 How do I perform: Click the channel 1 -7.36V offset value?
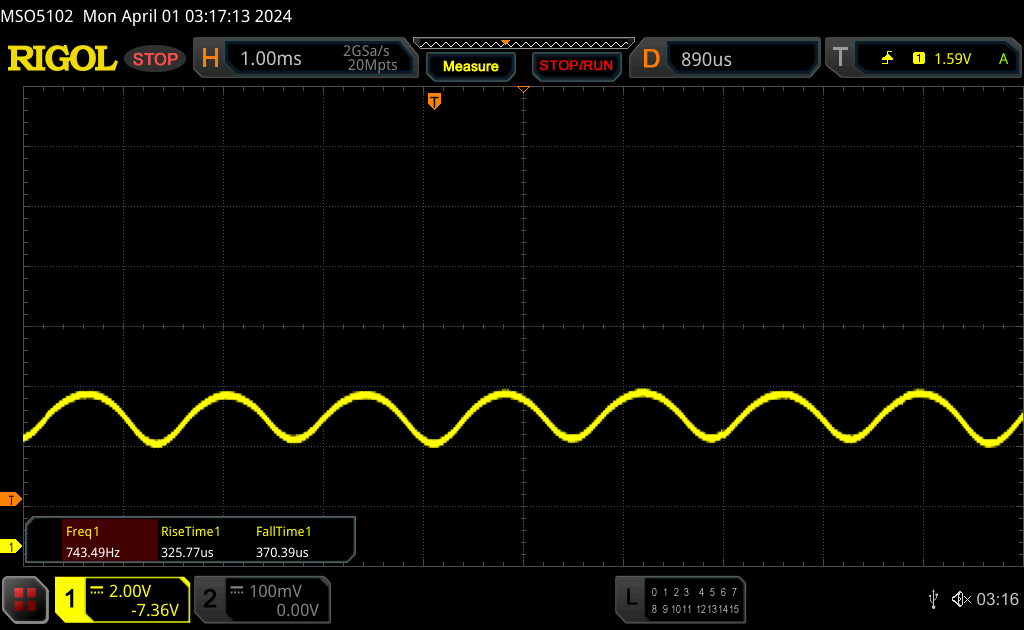tap(155, 610)
